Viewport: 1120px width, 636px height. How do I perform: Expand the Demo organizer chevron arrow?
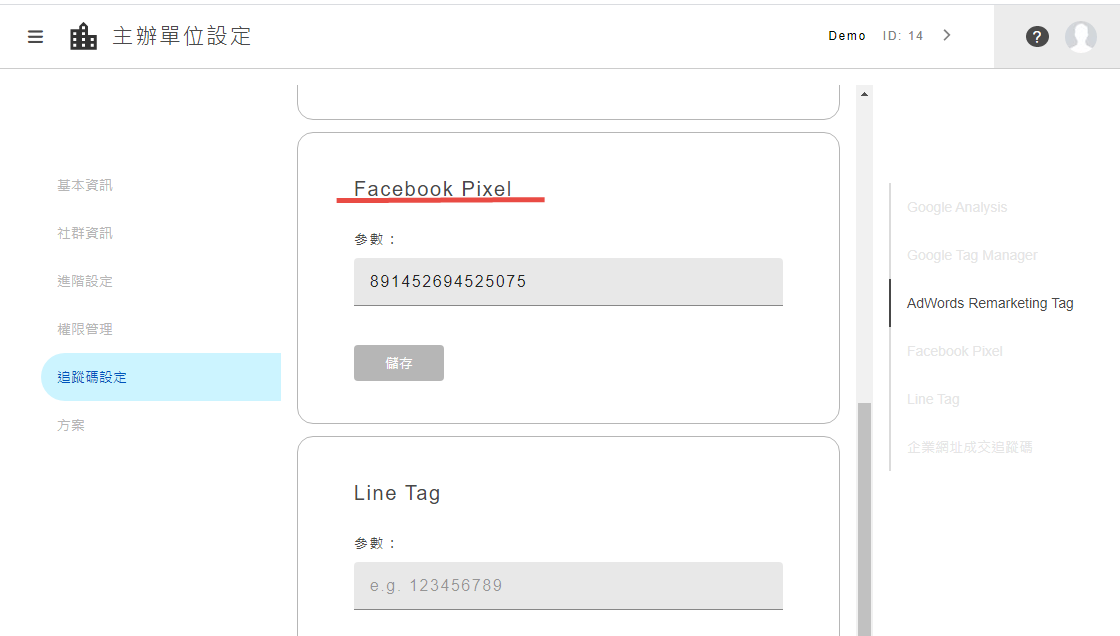947,36
